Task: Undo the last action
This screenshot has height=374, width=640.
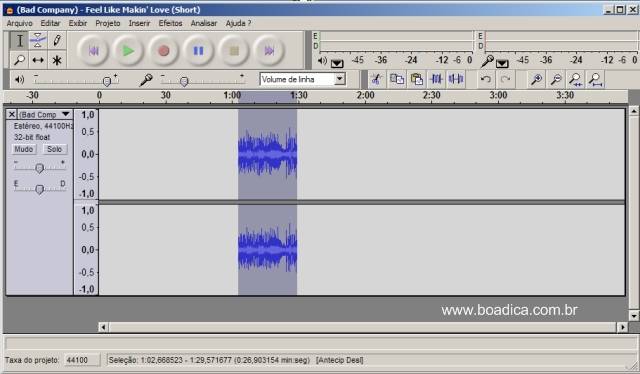Action: coord(486,79)
